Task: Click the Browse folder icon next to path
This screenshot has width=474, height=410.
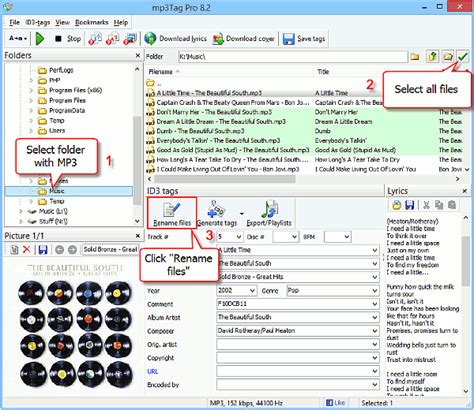Action: coord(415,57)
